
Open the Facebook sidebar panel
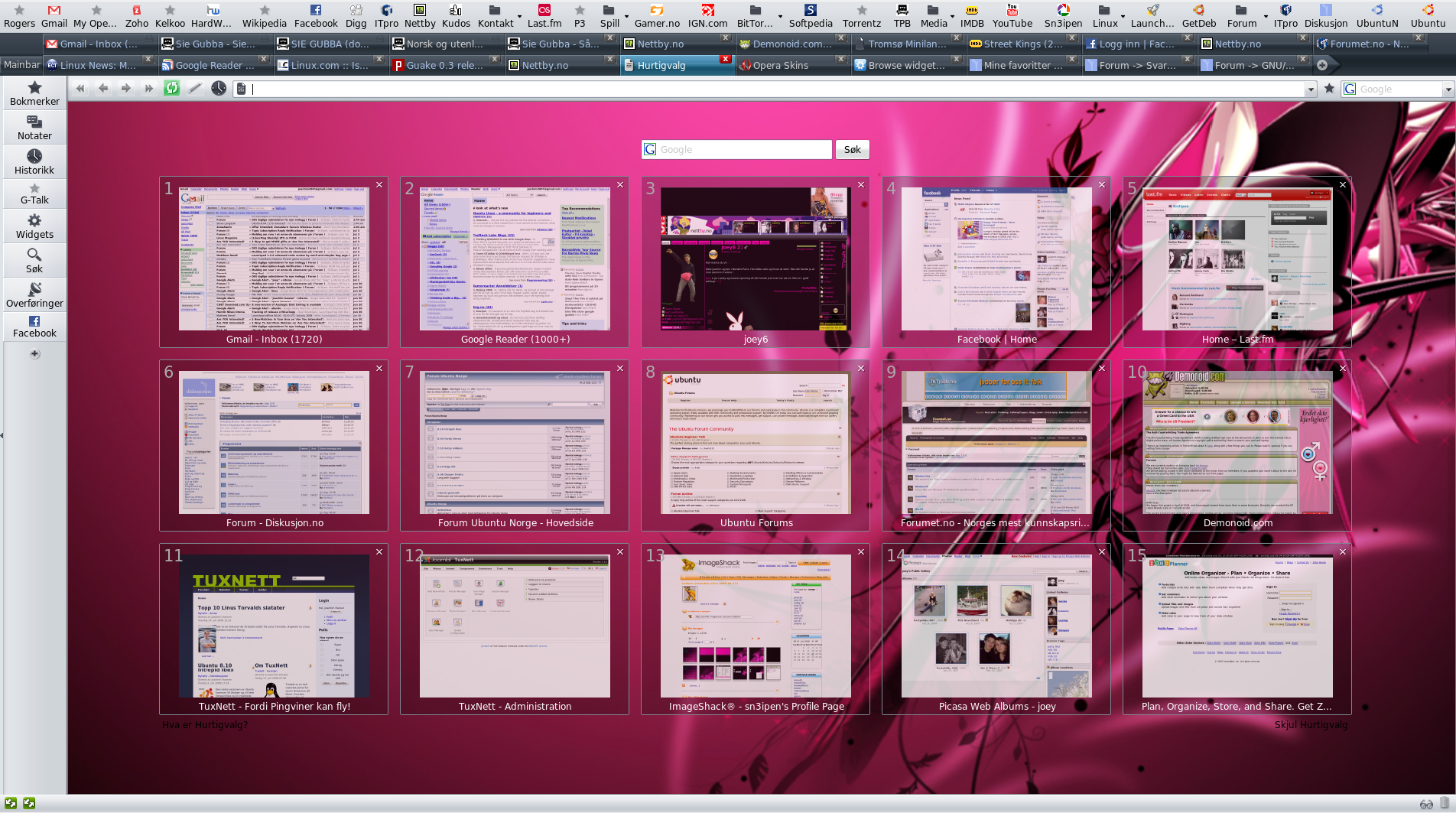34,327
